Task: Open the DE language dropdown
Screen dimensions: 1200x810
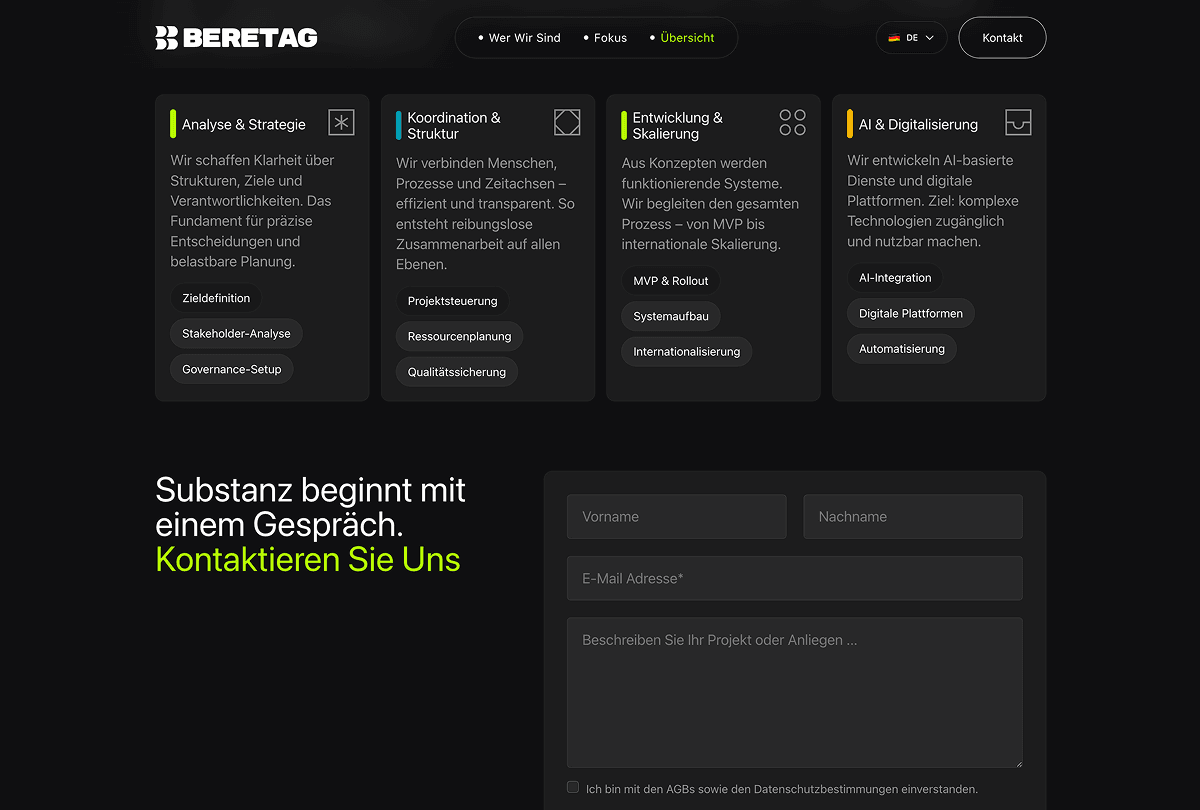Action: [x=911, y=38]
